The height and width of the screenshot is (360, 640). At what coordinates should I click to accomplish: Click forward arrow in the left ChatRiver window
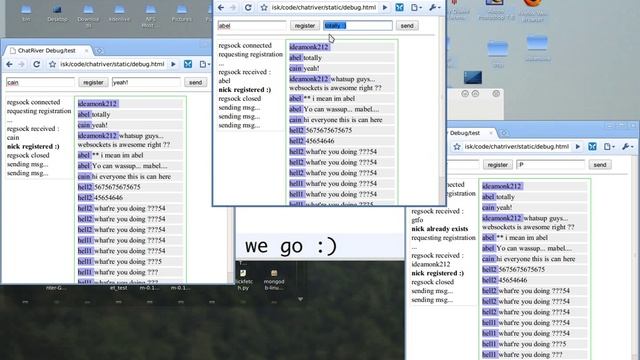click(x=21, y=64)
